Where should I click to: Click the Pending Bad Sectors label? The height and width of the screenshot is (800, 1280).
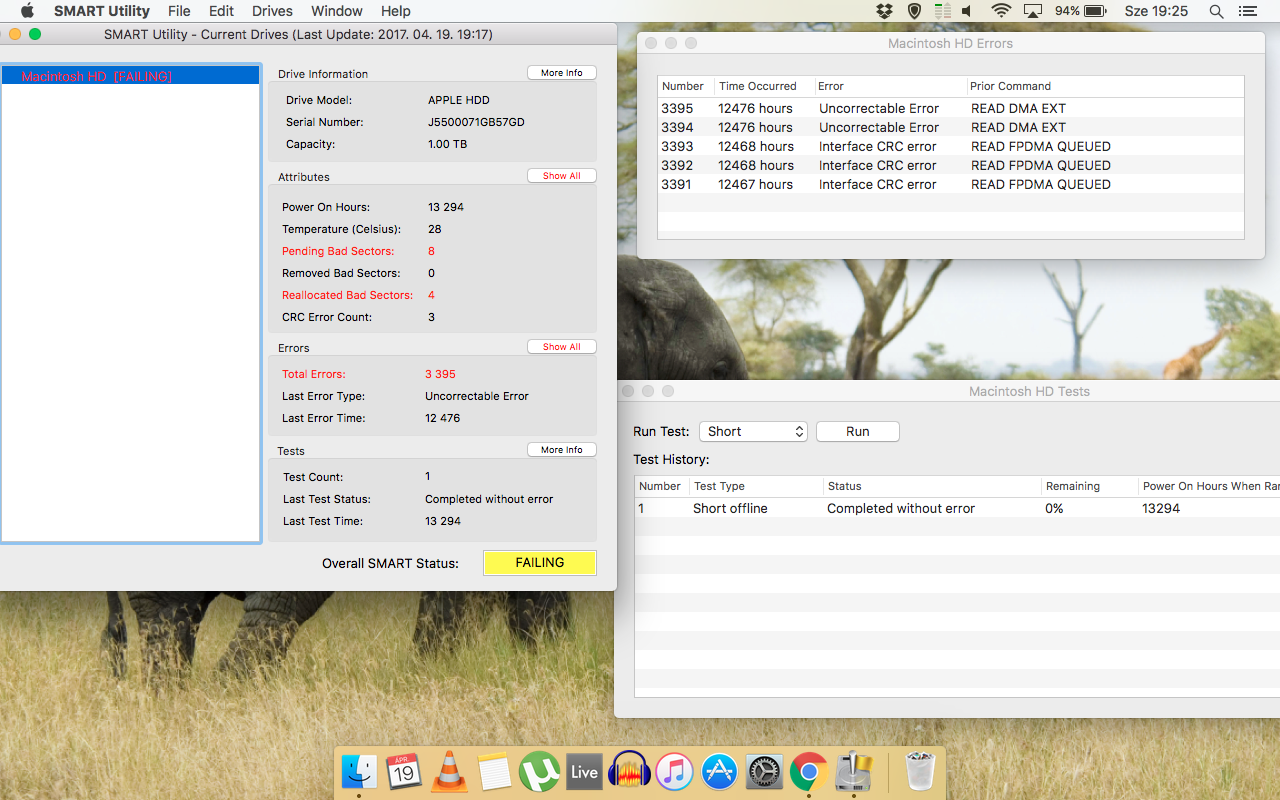pos(338,251)
